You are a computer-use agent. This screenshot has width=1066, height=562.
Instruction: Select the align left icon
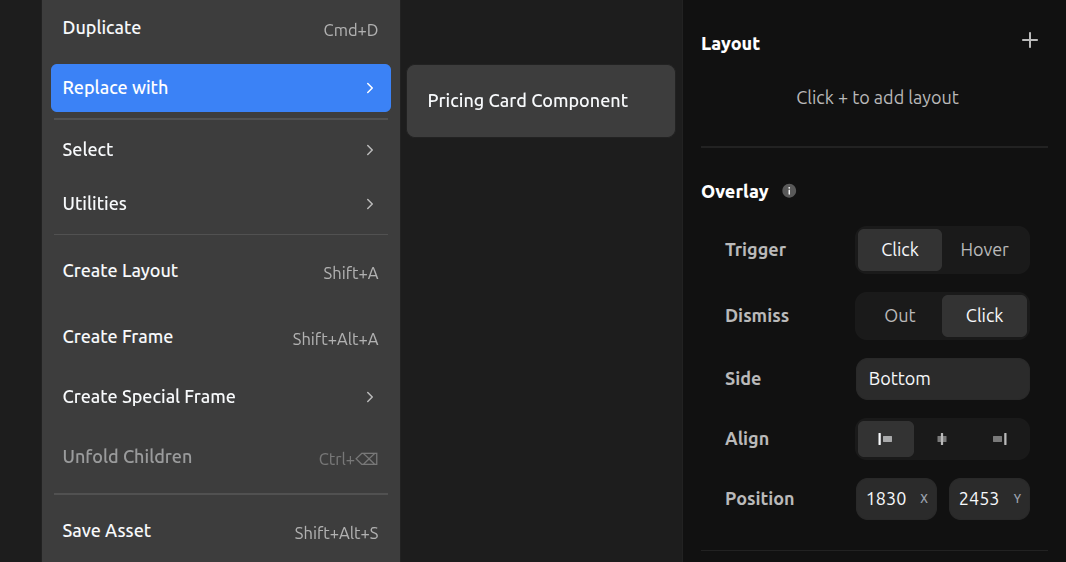886,439
